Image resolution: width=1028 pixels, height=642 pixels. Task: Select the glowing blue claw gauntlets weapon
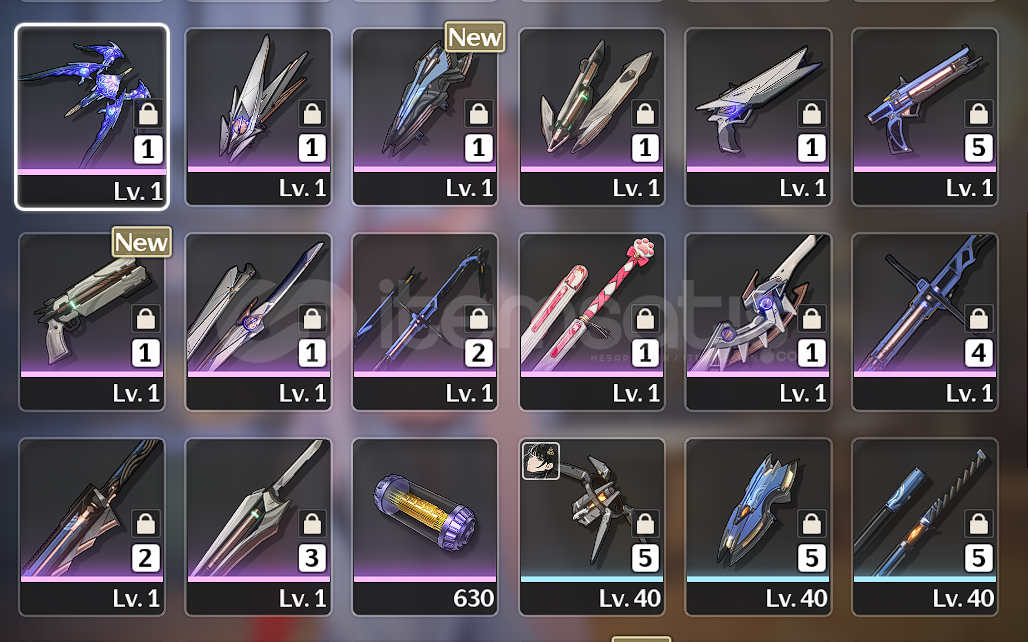92,117
